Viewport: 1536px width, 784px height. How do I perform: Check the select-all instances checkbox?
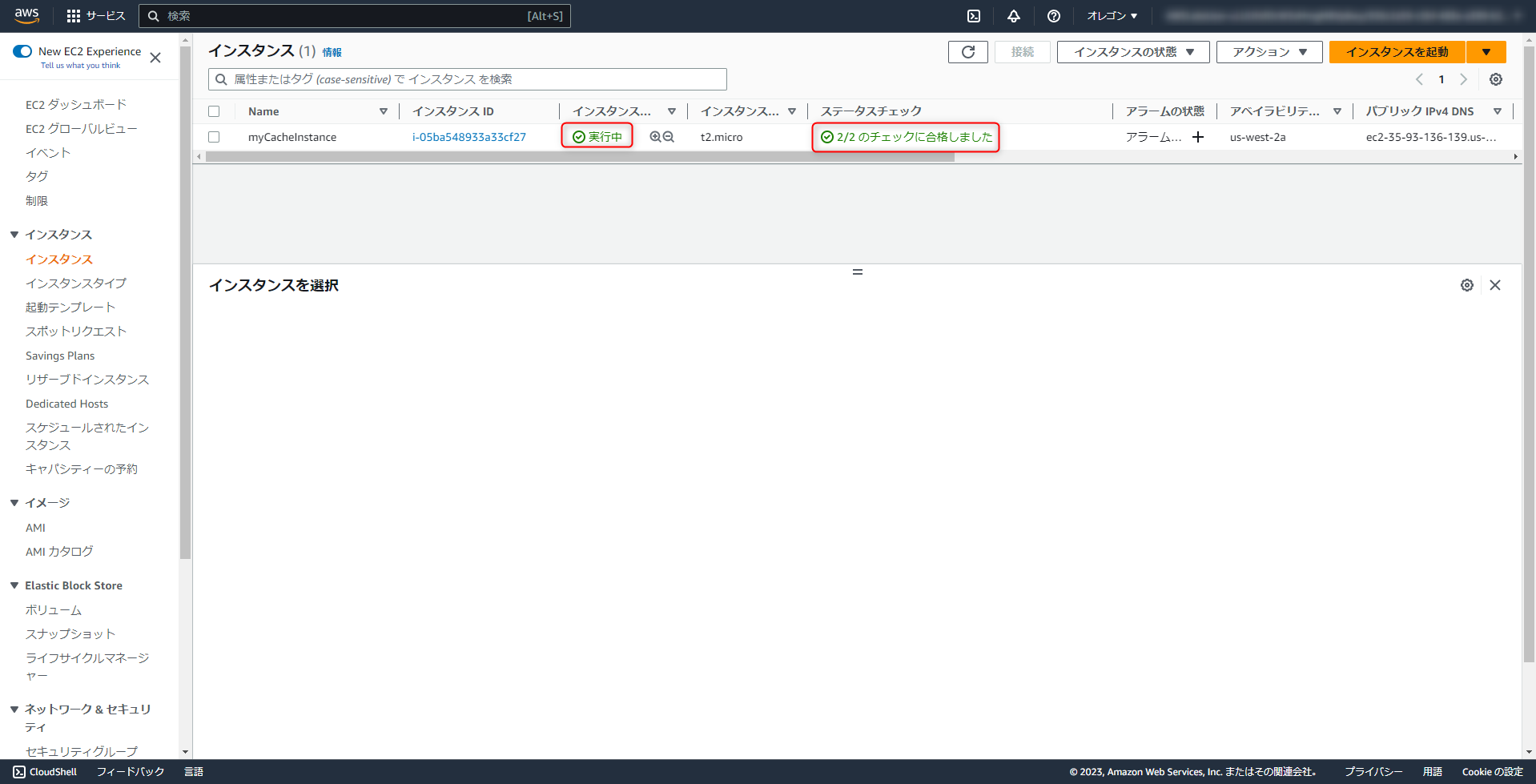coord(214,111)
